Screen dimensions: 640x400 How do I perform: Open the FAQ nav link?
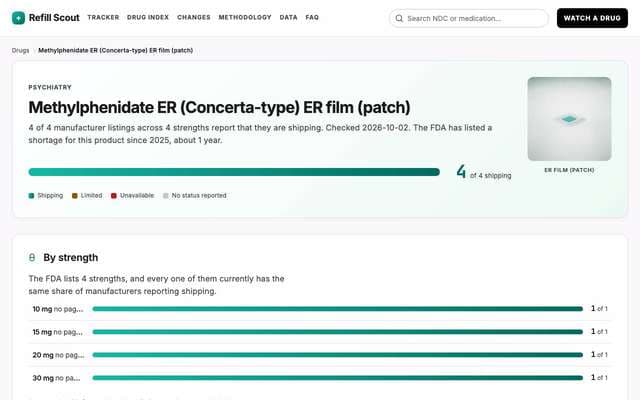point(312,18)
